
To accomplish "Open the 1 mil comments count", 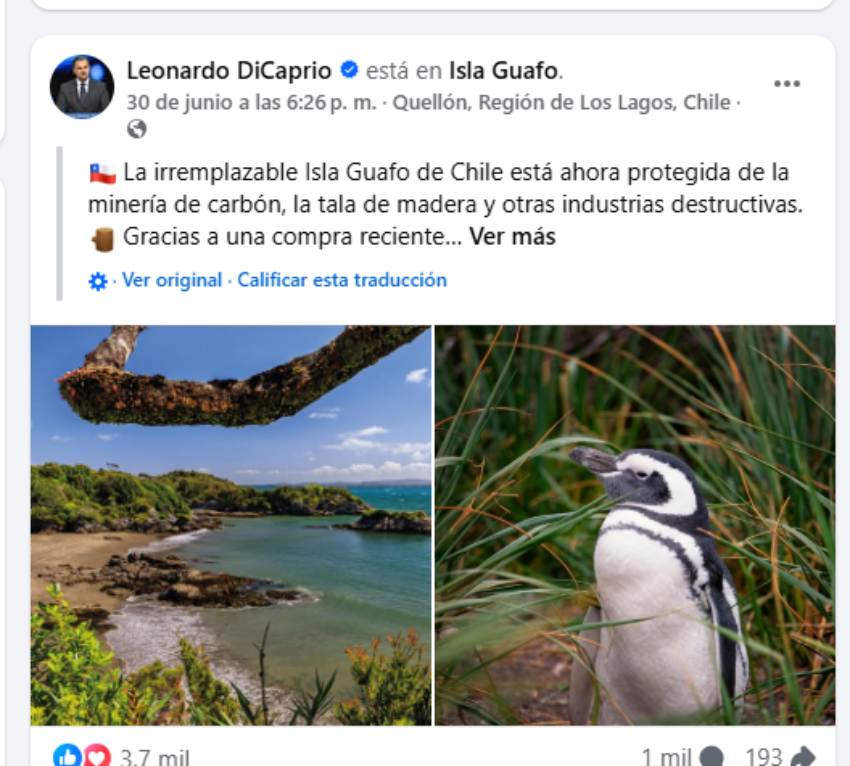I will [x=666, y=757].
